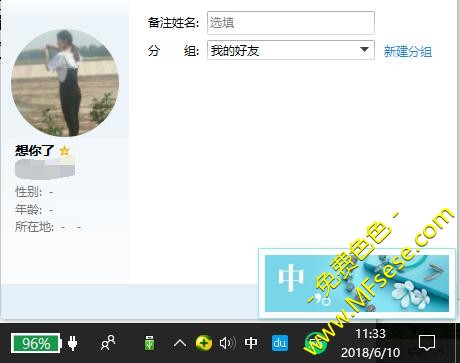The width and height of the screenshot is (460, 363).
Task: Click the 所在地 label
Action: click(34, 227)
